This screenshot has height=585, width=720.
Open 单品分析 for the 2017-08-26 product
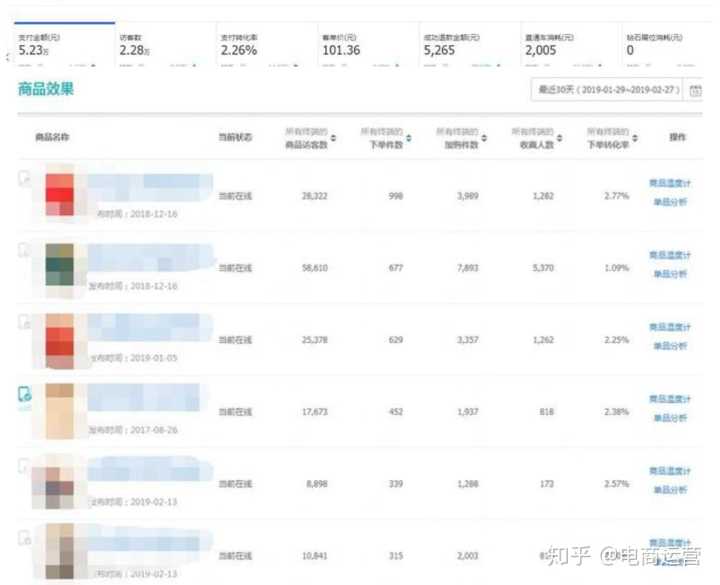click(670, 418)
